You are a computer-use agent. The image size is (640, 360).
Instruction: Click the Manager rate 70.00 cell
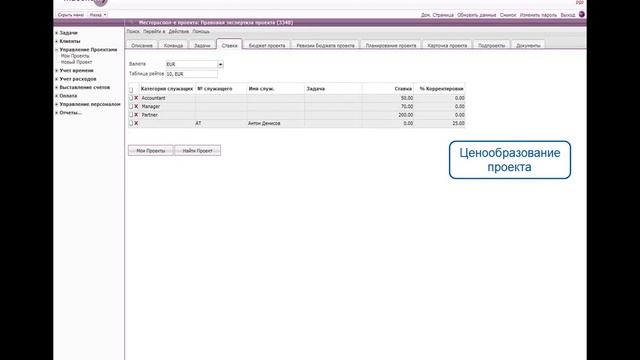[x=388, y=107]
